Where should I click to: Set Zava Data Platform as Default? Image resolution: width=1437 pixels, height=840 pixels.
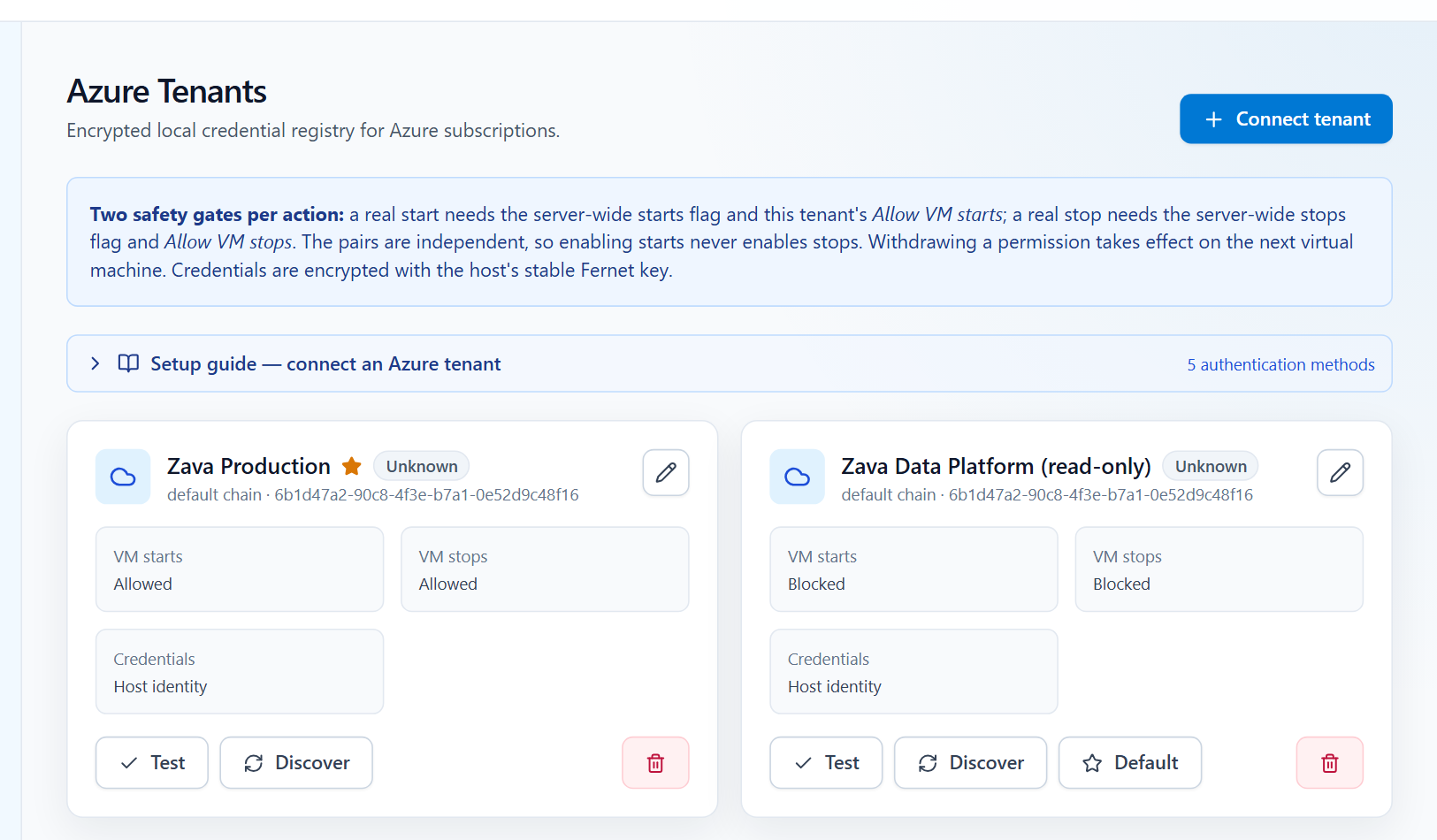click(x=1130, y=762)
